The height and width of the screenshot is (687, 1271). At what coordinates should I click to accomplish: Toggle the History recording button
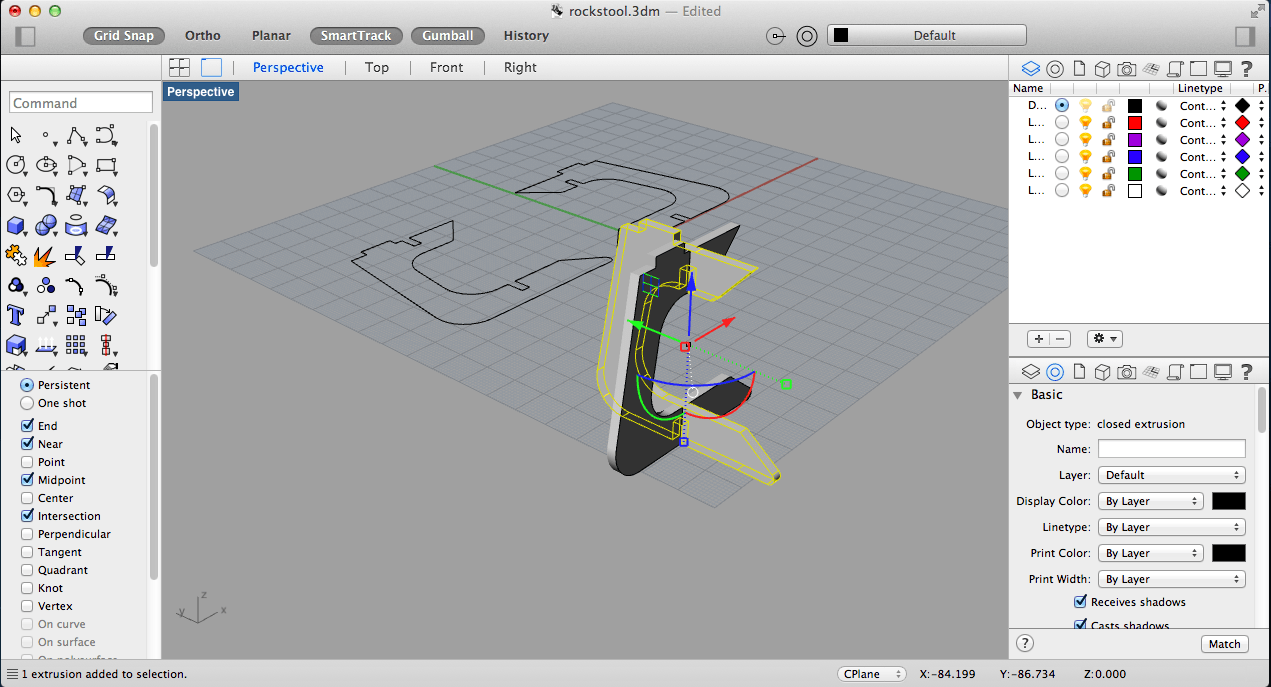click(526, 35)
